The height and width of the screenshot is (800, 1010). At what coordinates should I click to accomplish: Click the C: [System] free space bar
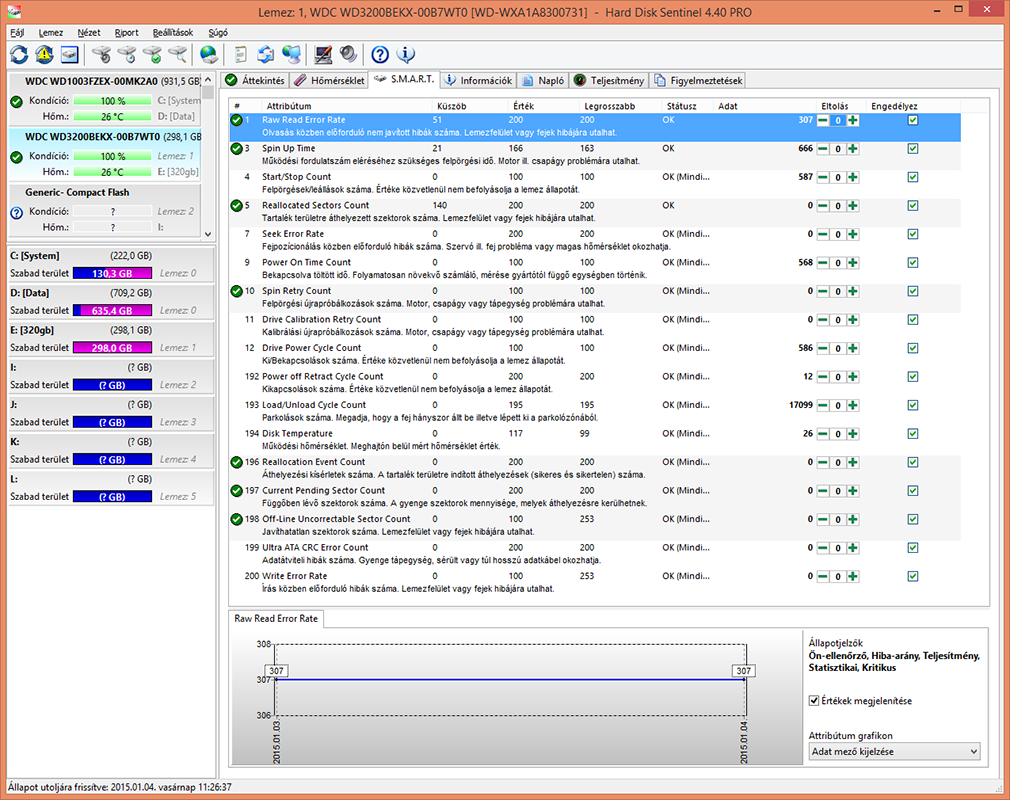[x=113, y=273]
